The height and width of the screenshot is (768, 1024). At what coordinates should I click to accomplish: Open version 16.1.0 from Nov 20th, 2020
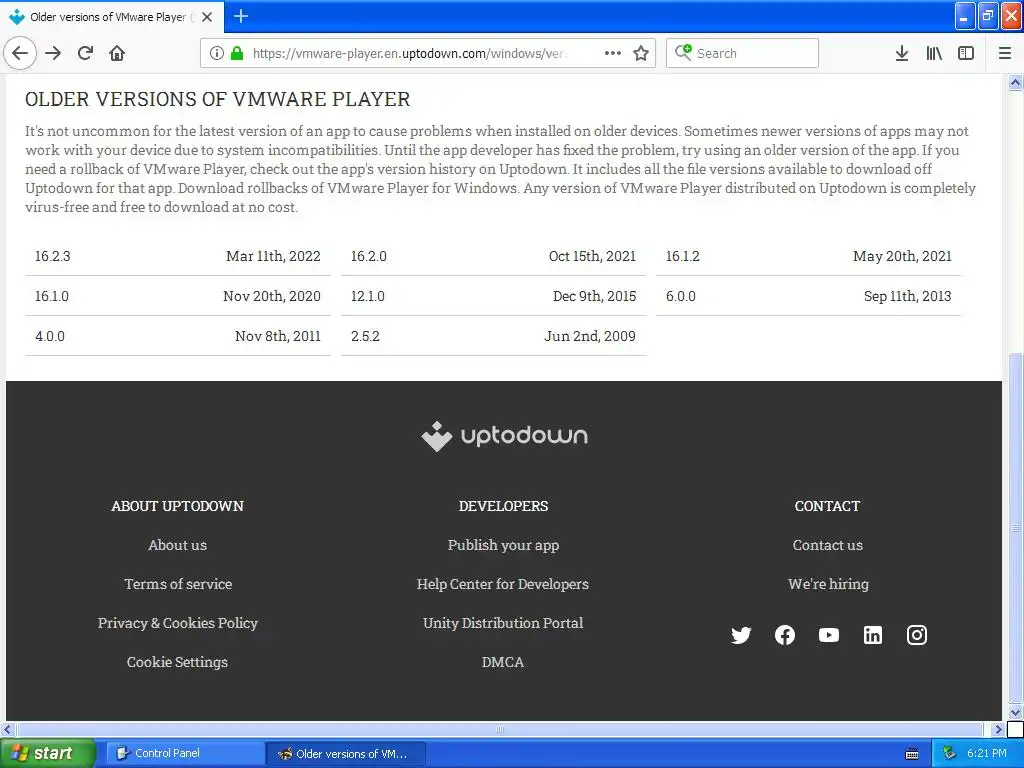point(178,296)
